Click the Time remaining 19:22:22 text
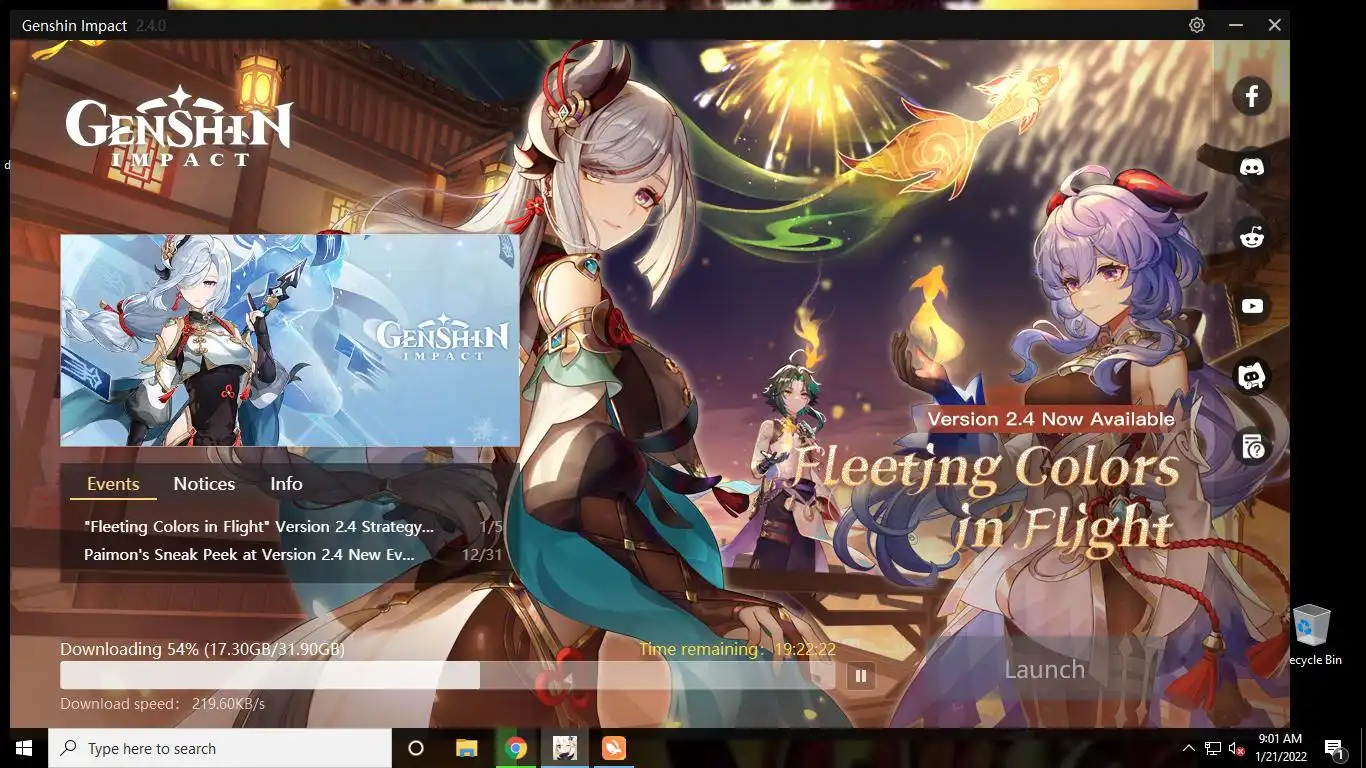This screenshot has height=768, width=1366. [737, 649]
